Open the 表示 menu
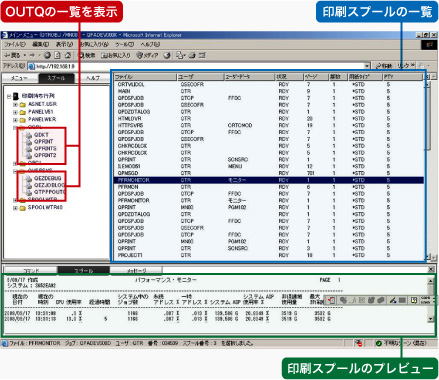 [64, 44]
